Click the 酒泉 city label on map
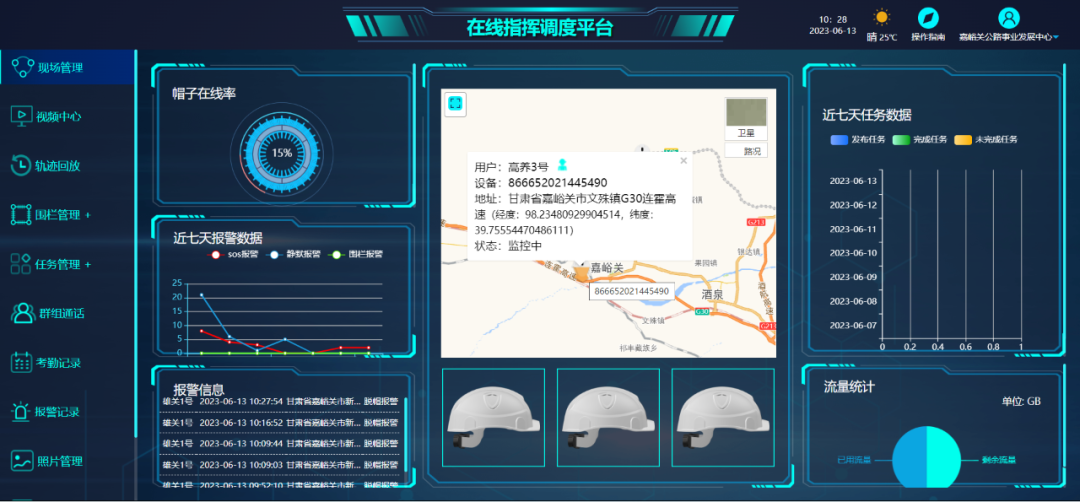This screenshot has height=502, width=1080. [x=712, y=294]
